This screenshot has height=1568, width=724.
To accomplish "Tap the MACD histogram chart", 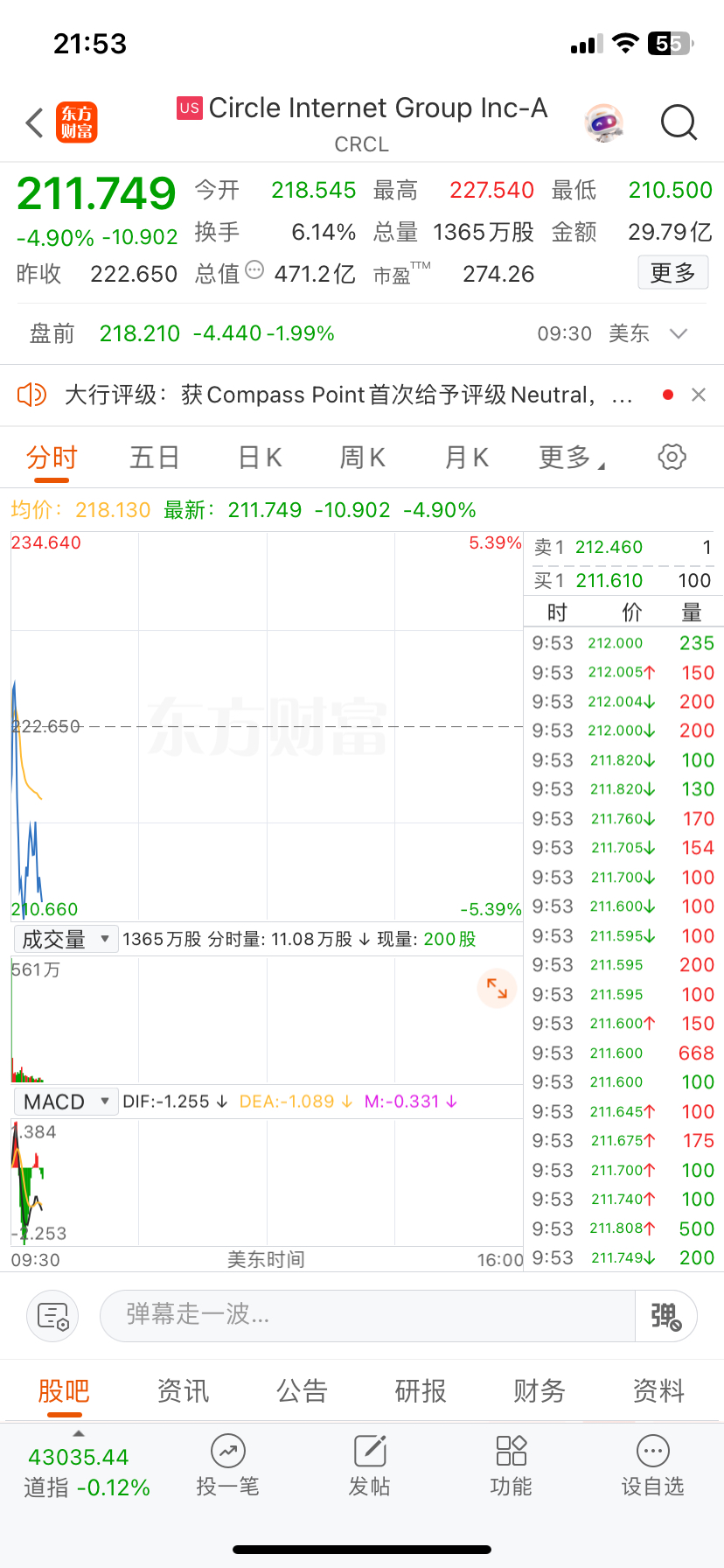I will pos(267,1181).
